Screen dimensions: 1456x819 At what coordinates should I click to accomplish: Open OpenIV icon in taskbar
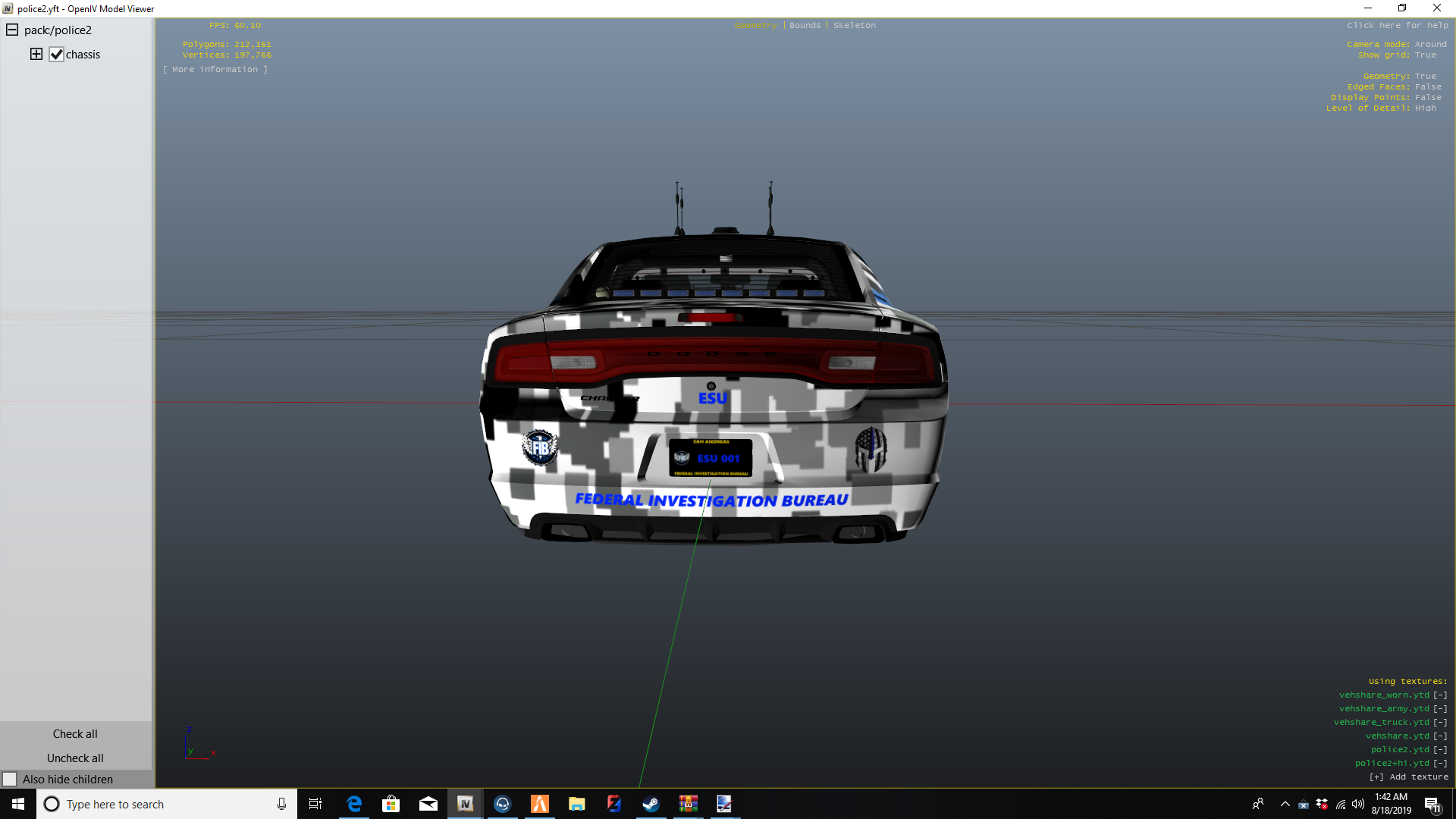(x=465, y=804)
